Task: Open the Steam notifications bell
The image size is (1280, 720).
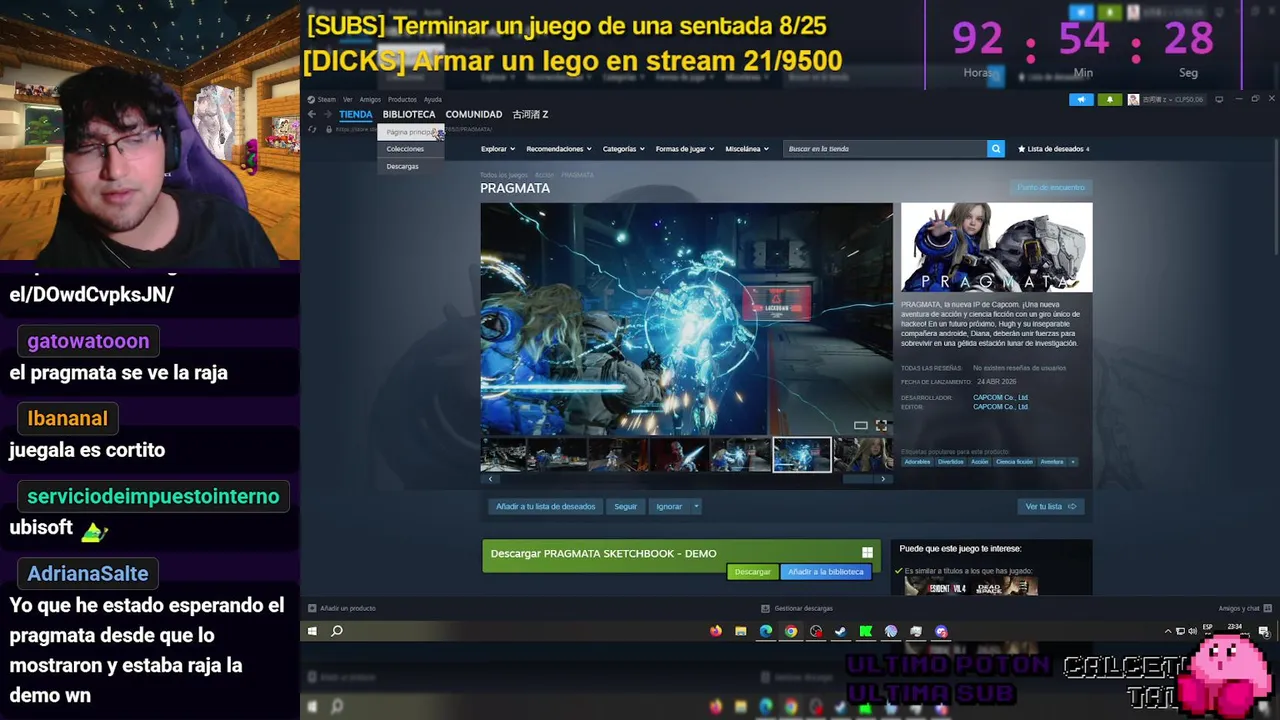Action: pos(1109,99)
